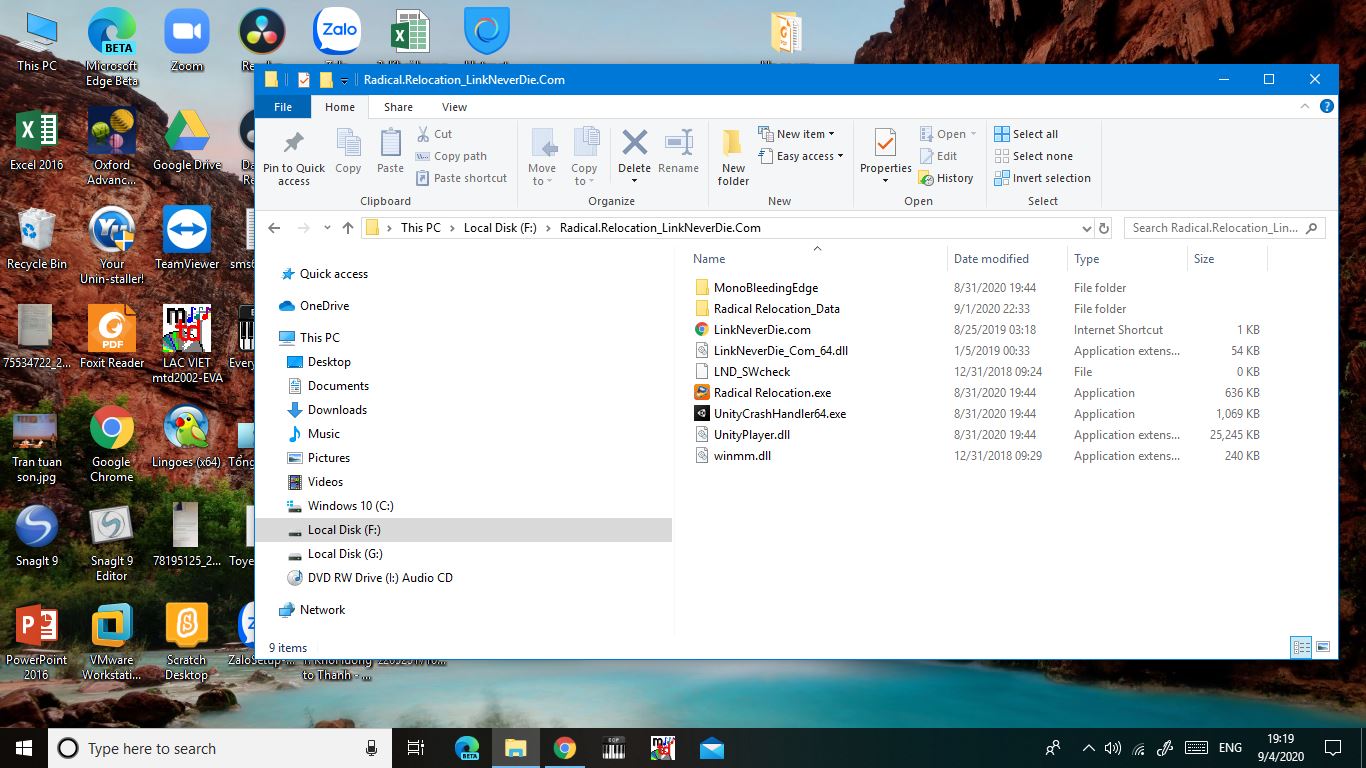
Task: Switch to the View tab
Action: pos(454,107)
